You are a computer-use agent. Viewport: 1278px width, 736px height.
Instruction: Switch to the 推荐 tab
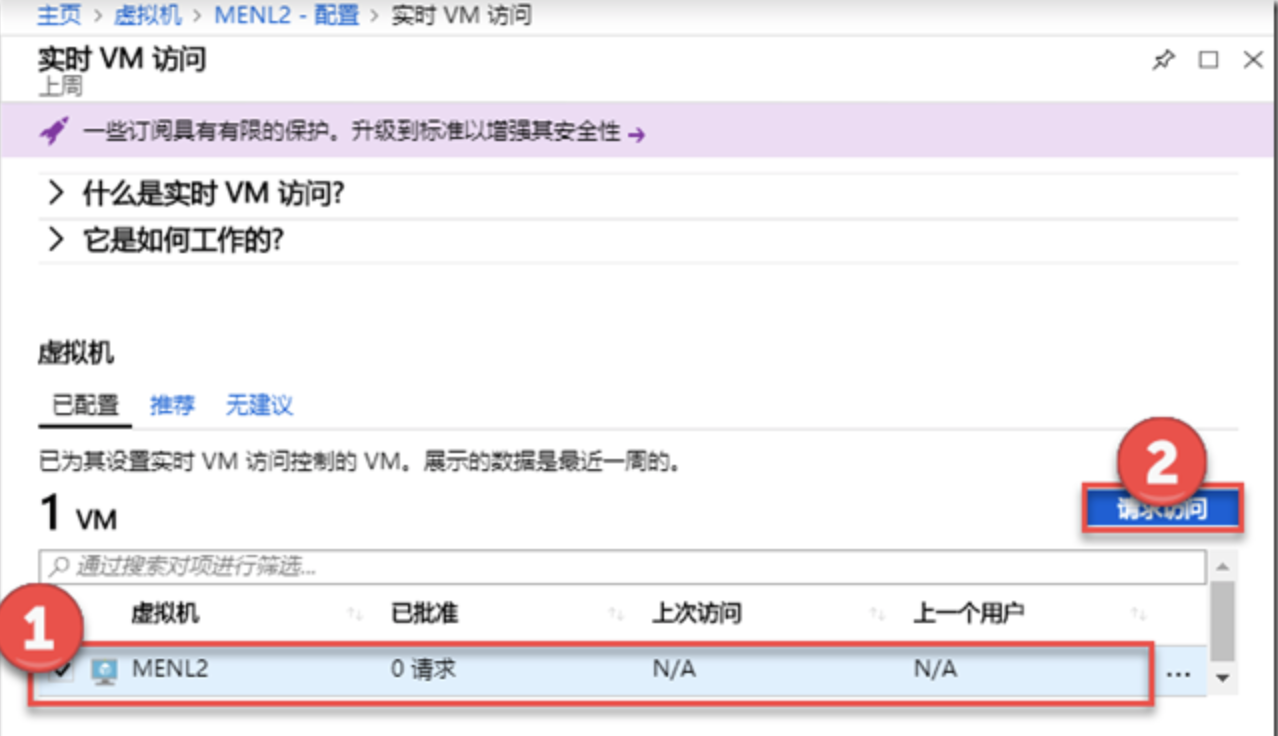point(170,405)
